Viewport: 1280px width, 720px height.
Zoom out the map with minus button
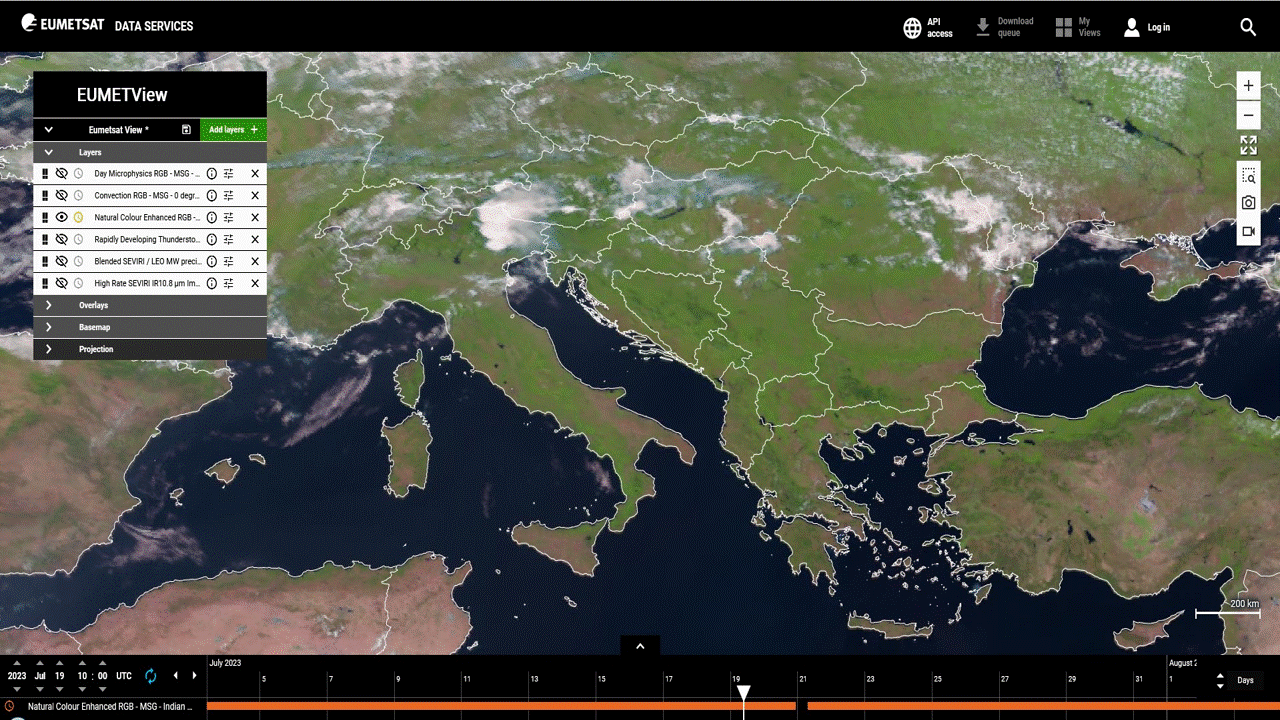click(x=1248, y=115)
